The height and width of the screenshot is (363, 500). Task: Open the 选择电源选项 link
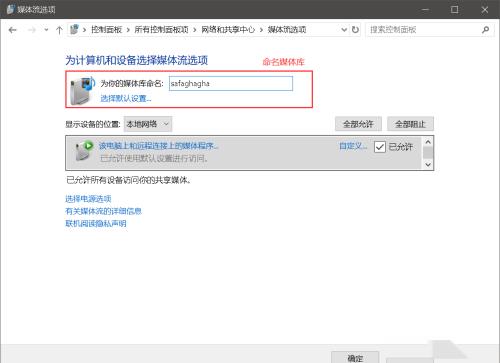pos(88,199)
